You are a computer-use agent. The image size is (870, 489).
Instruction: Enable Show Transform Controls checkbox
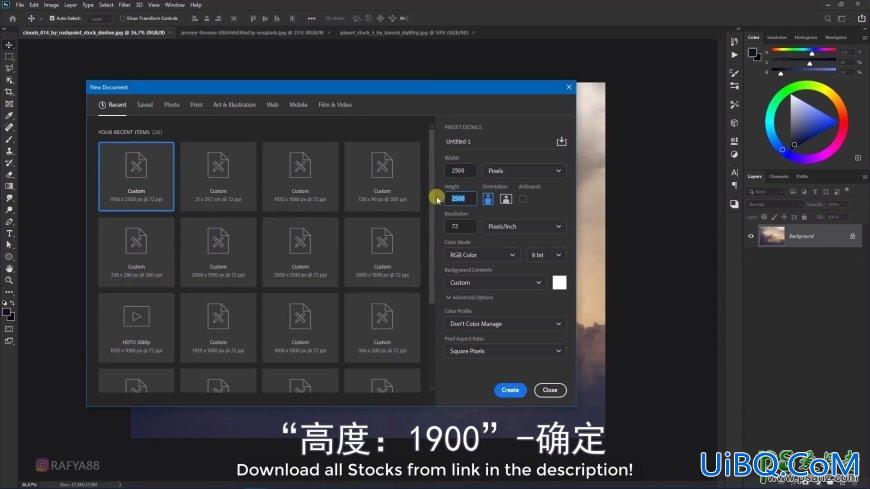pos(123,18)
